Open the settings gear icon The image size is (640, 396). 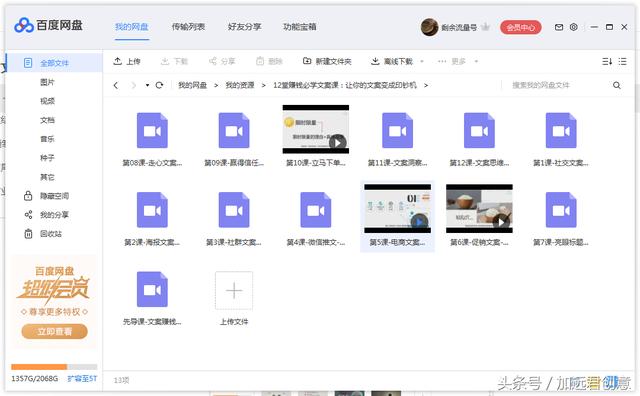click(x=573, y=27)
